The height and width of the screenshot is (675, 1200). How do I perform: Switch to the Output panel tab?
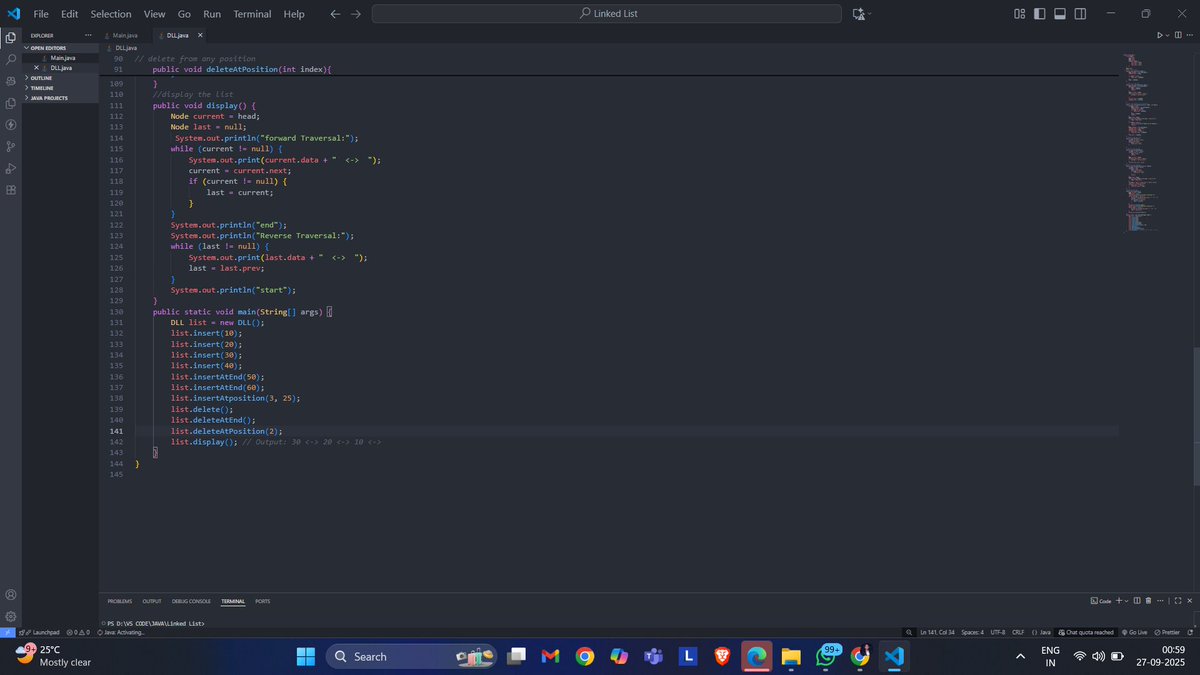152,601
